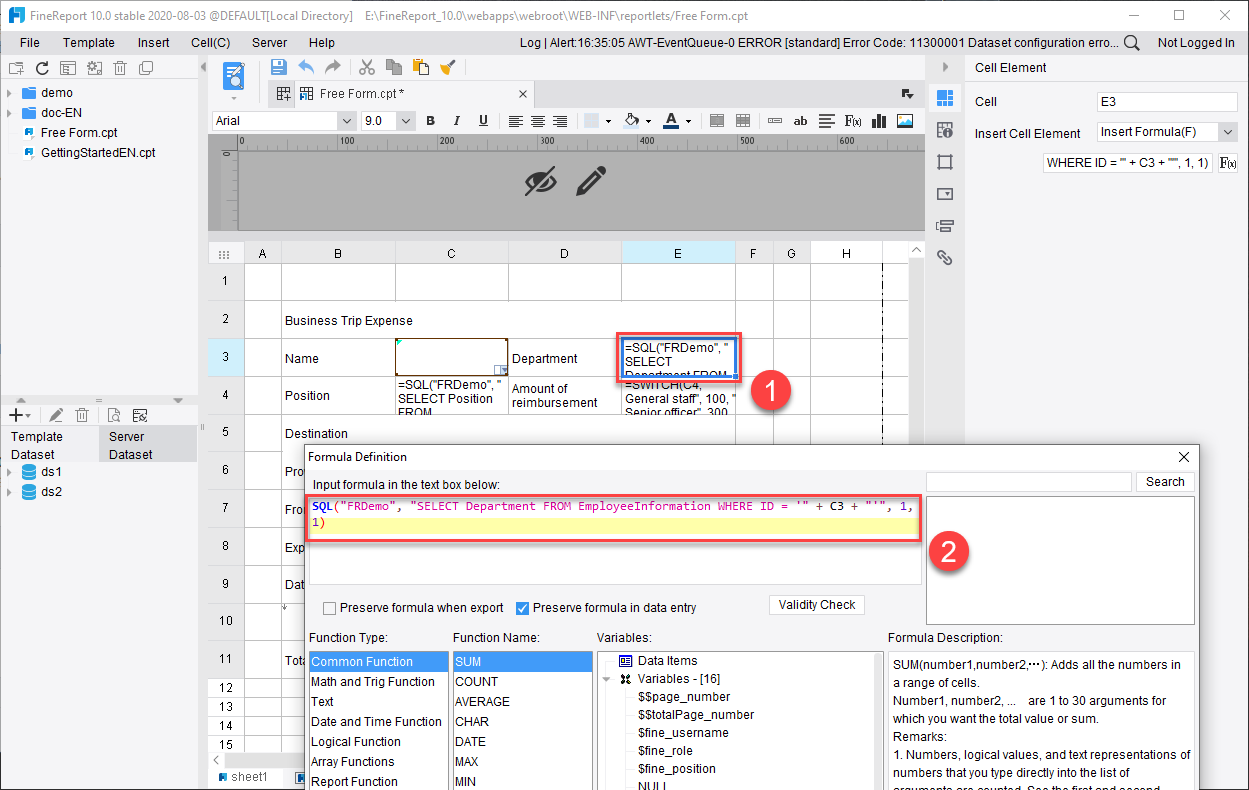Screen dimensions: 1249x790
Task: Edit dataset with the pencil icon
Action: click(57, 415)
